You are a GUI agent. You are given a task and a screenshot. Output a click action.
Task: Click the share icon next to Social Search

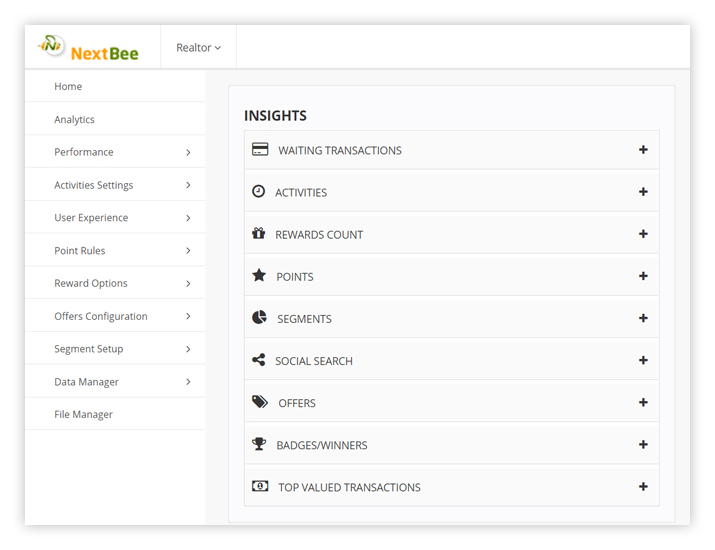[x=258, y=360]
